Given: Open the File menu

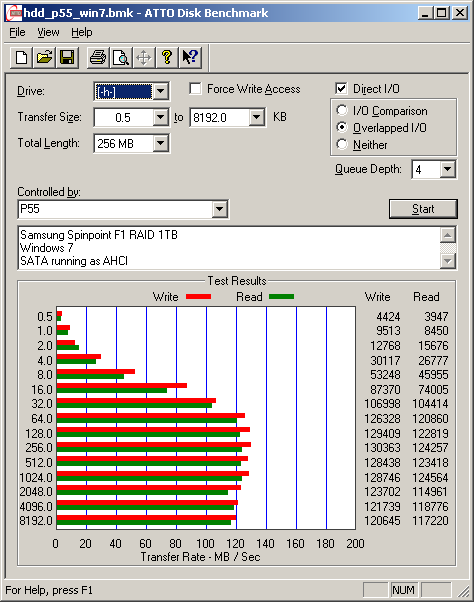Looking at the screenshot, I should pos(17,32).
